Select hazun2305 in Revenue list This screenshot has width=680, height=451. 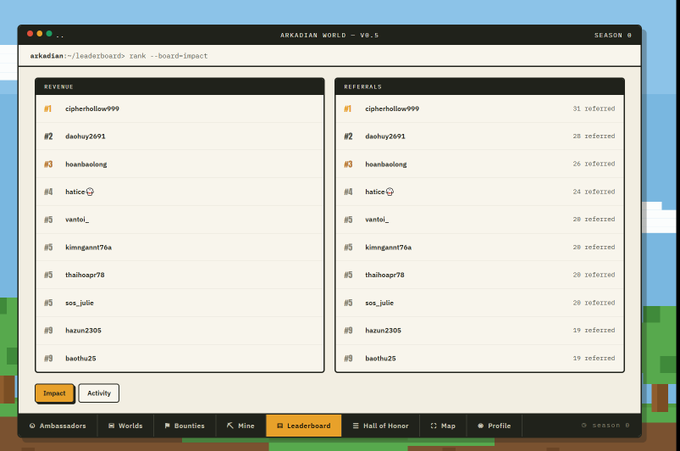click(x=180, y=330)
